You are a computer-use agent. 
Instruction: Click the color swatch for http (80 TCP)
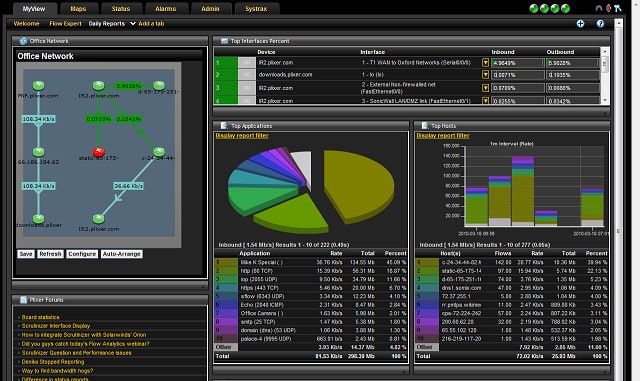pyautogui.click(x=226, y=271)
